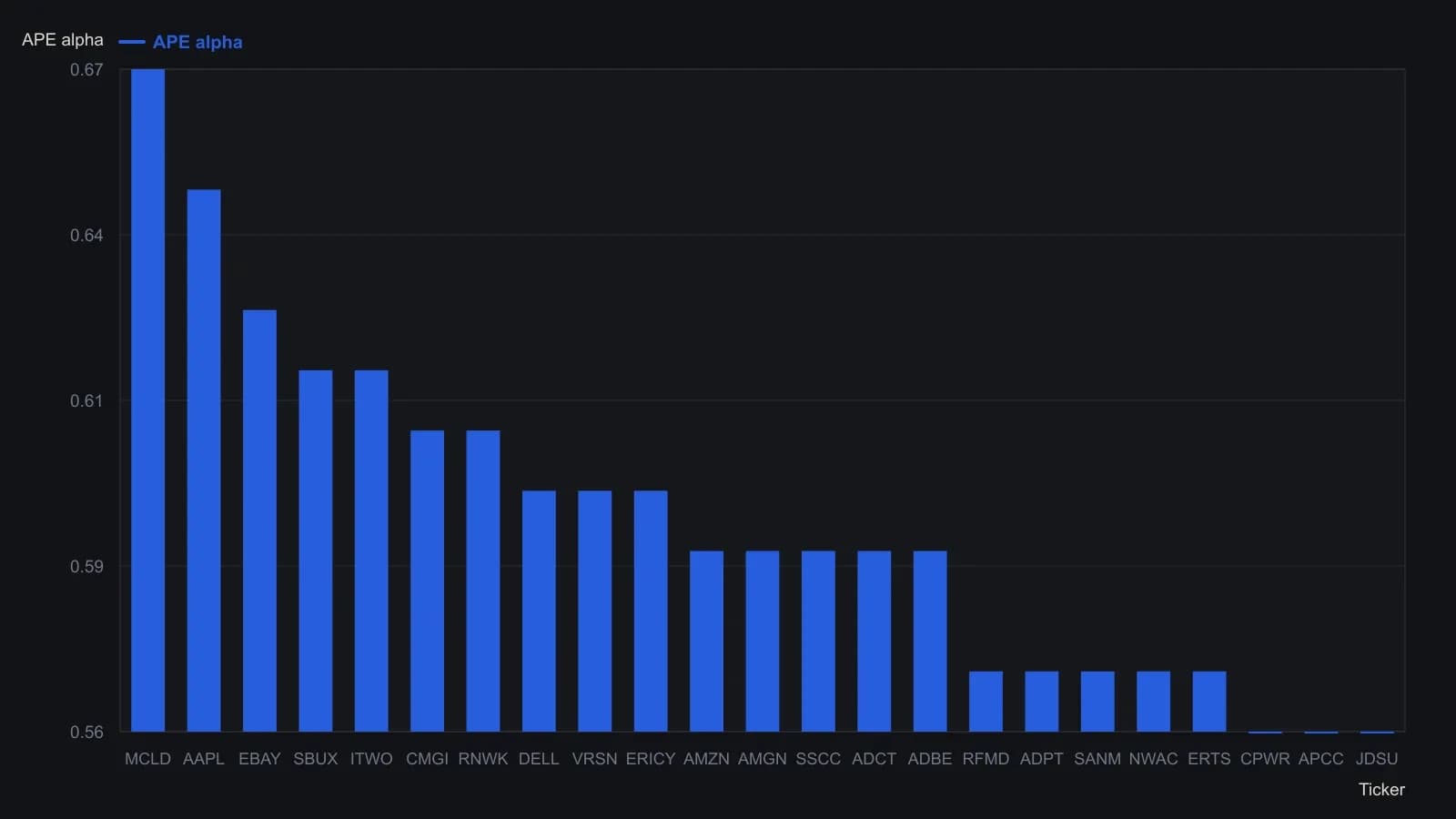Viewport: 1456px width, 819px height.
Task: Click the SBUX bar in the chart
Action: [x=316, y=551]
